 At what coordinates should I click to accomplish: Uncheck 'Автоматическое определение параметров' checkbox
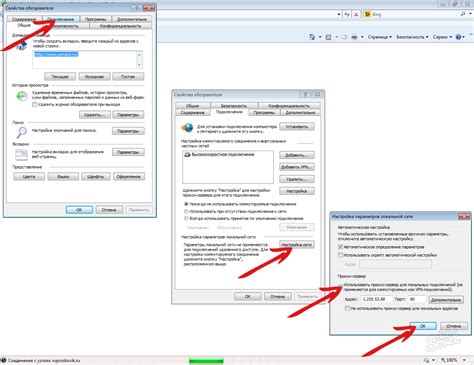coord(340,247)
